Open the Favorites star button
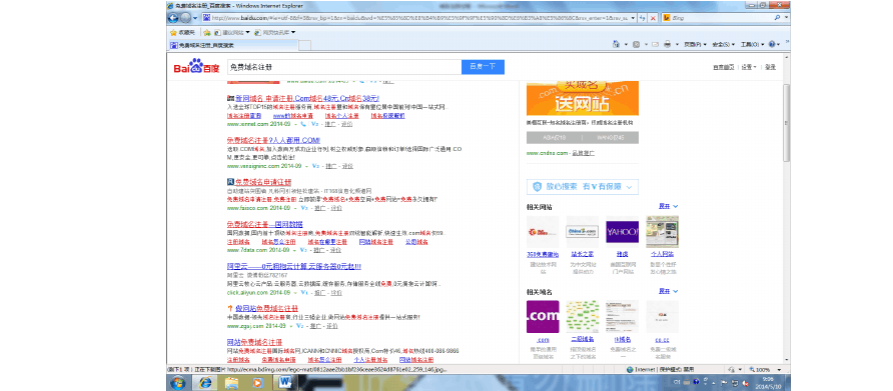 click(x=182, y=32)
